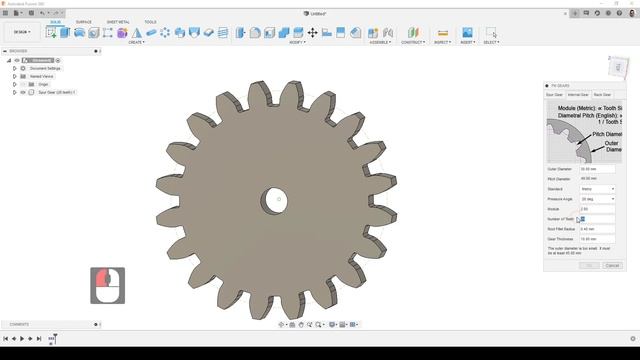The width and height of the screenshot is (640, 360).
Task: Select the Revolve tool icon
Action: click(79, 33)
